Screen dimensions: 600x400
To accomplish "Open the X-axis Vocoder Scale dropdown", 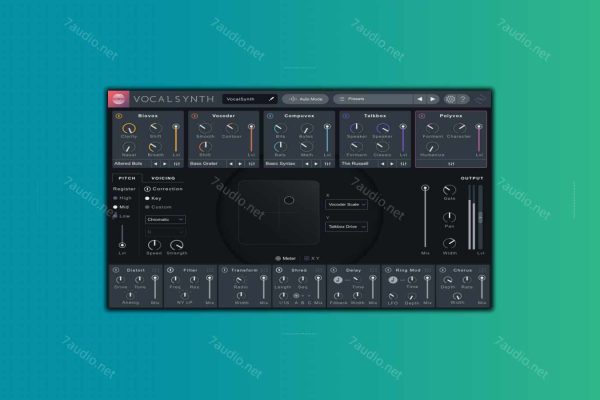I will click(x=346, y=205).
